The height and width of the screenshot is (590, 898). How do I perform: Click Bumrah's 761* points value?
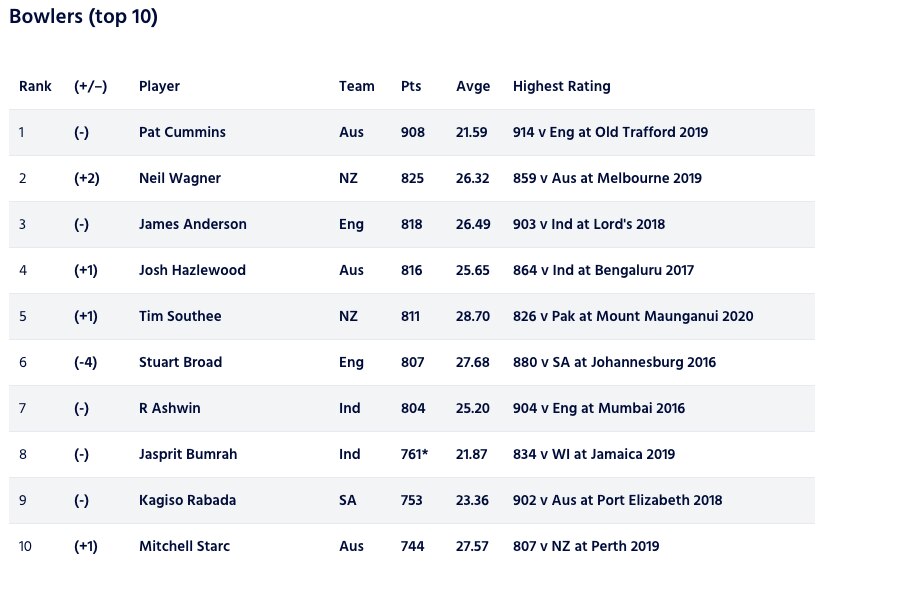click(414, 454)
